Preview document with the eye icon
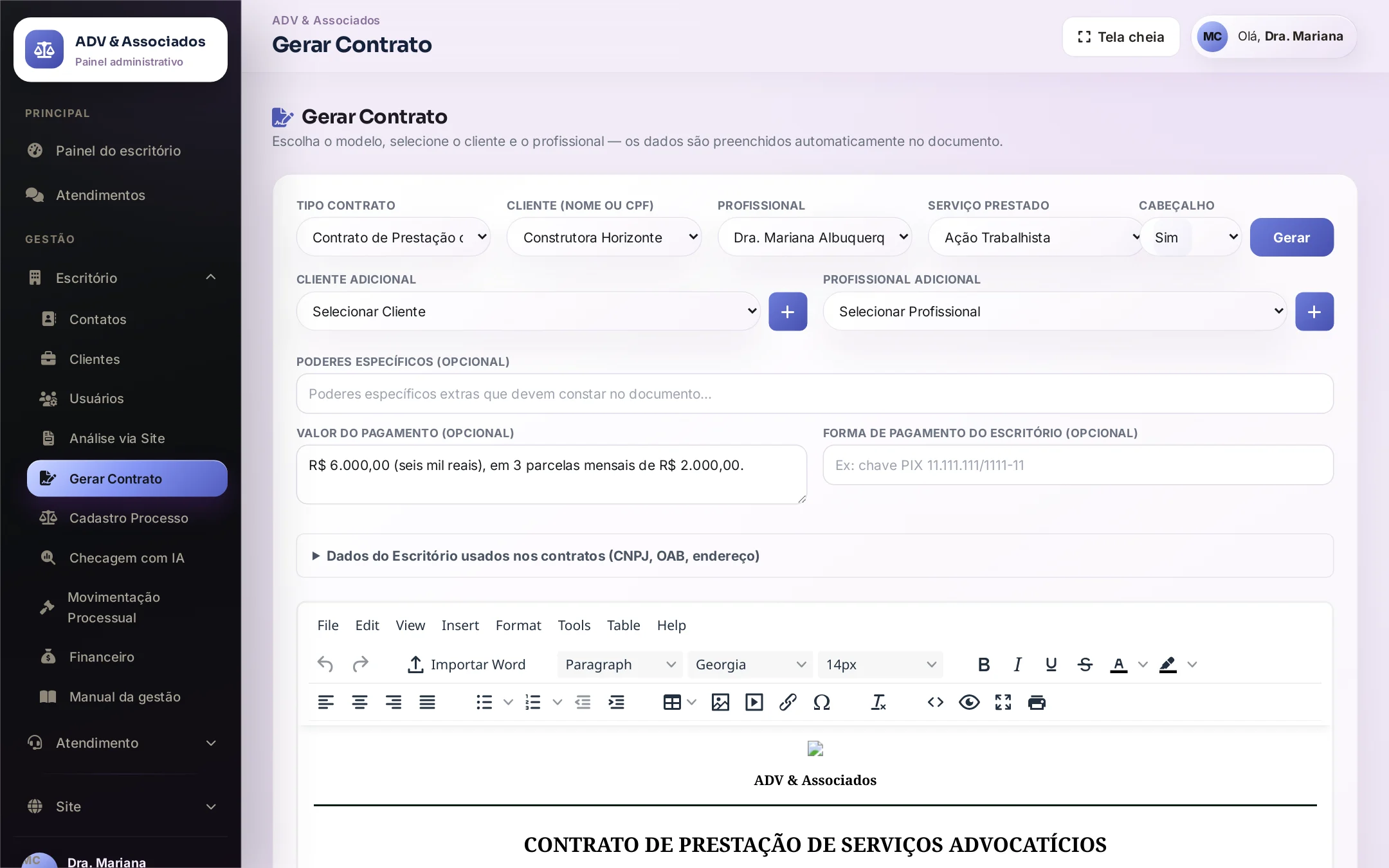The height and width of the screenshot is (868, 1389). 969,702
